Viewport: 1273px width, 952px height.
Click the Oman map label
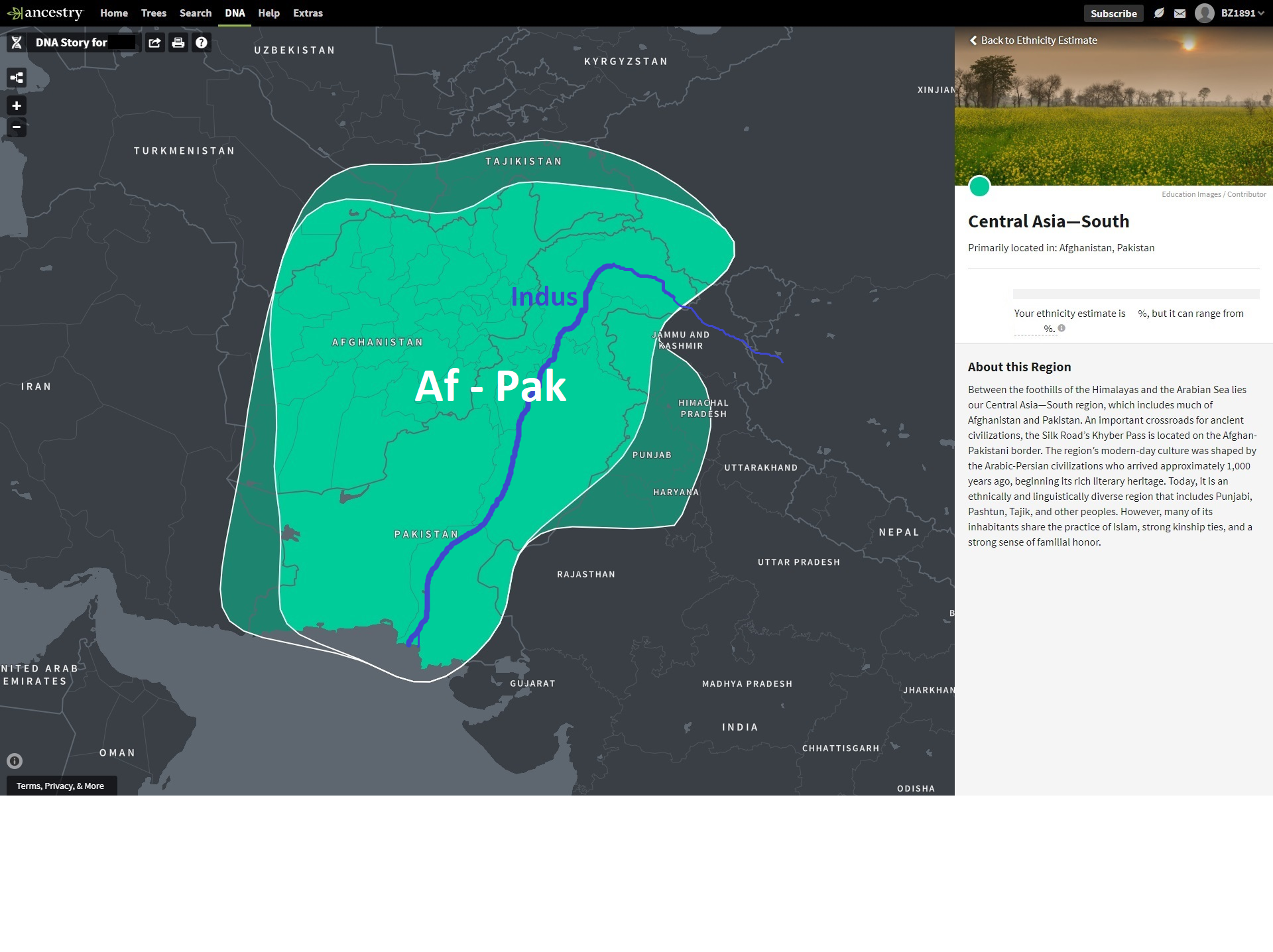click(117, 752)
